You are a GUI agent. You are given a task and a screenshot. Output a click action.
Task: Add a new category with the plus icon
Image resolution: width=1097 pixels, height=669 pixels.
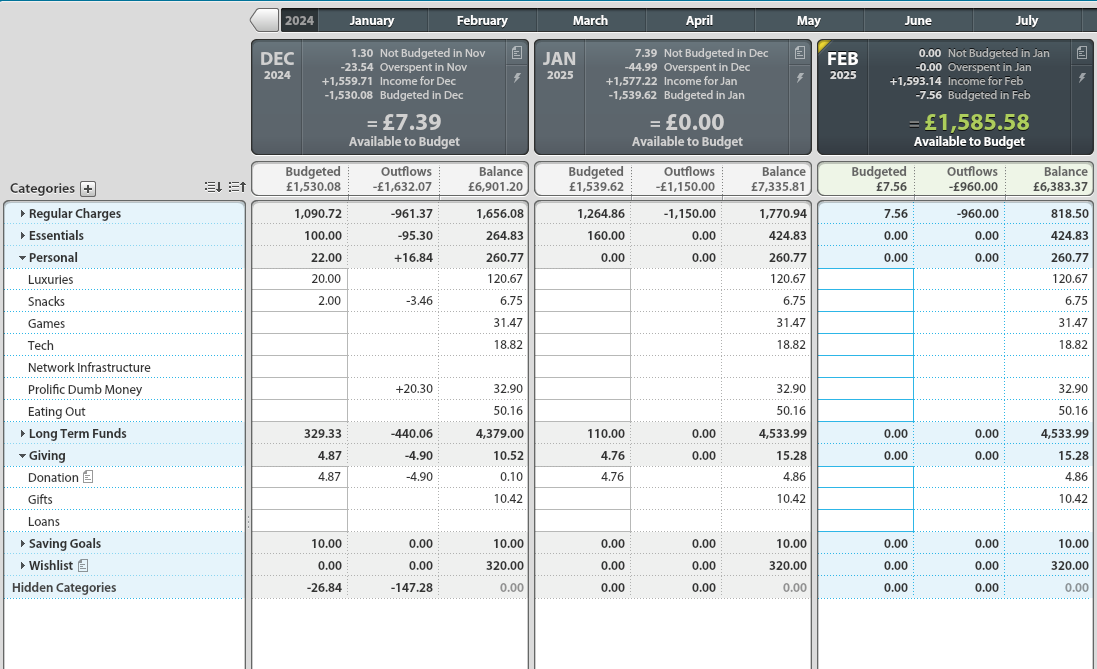(87, 188)
